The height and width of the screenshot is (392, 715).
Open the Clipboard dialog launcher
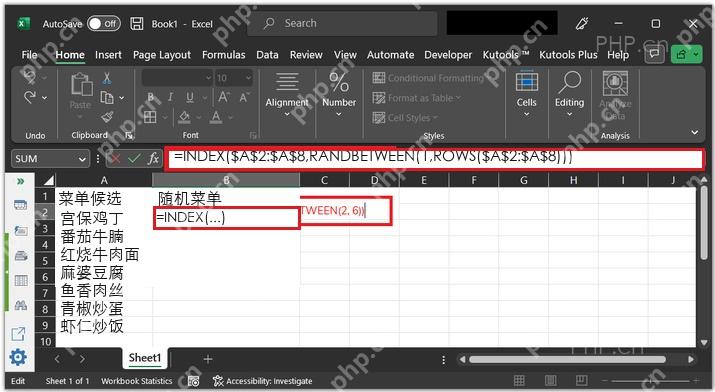click(x=130, y=135)
